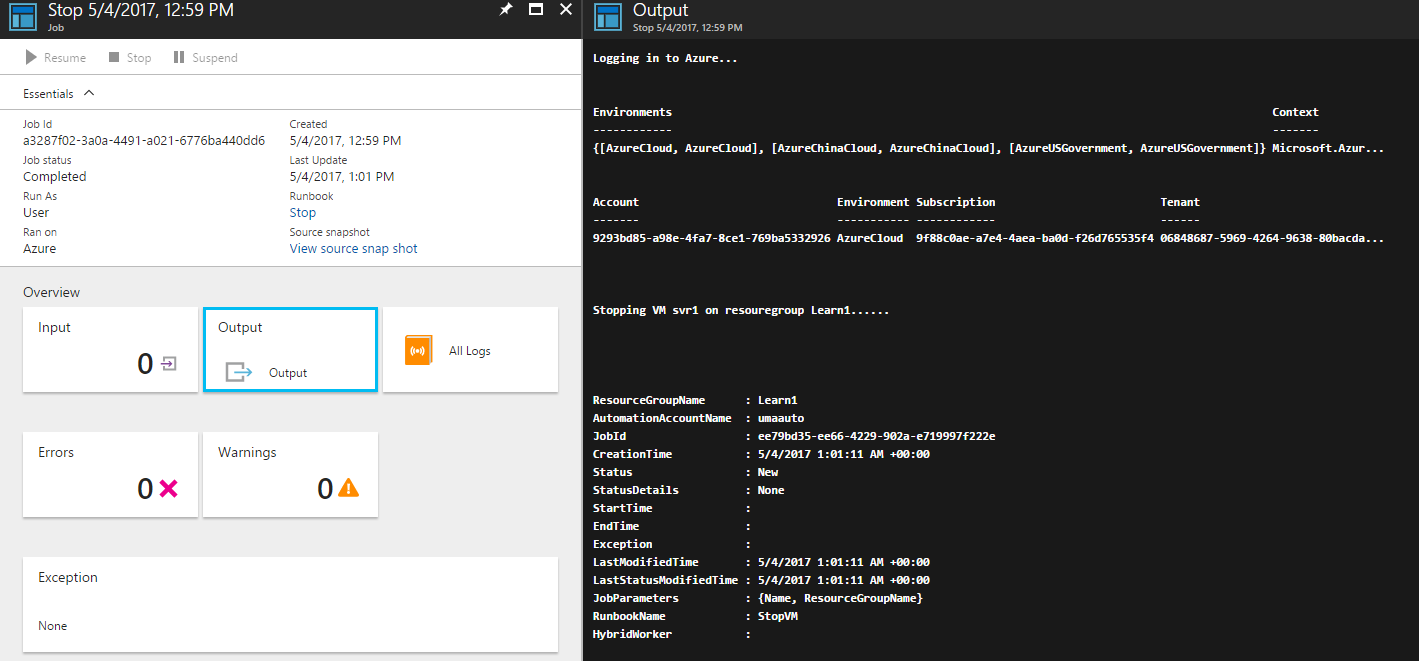Click the LastStatusModifiedTime output row
This screenshot has width=1419, height=661.
pos(761,580)
